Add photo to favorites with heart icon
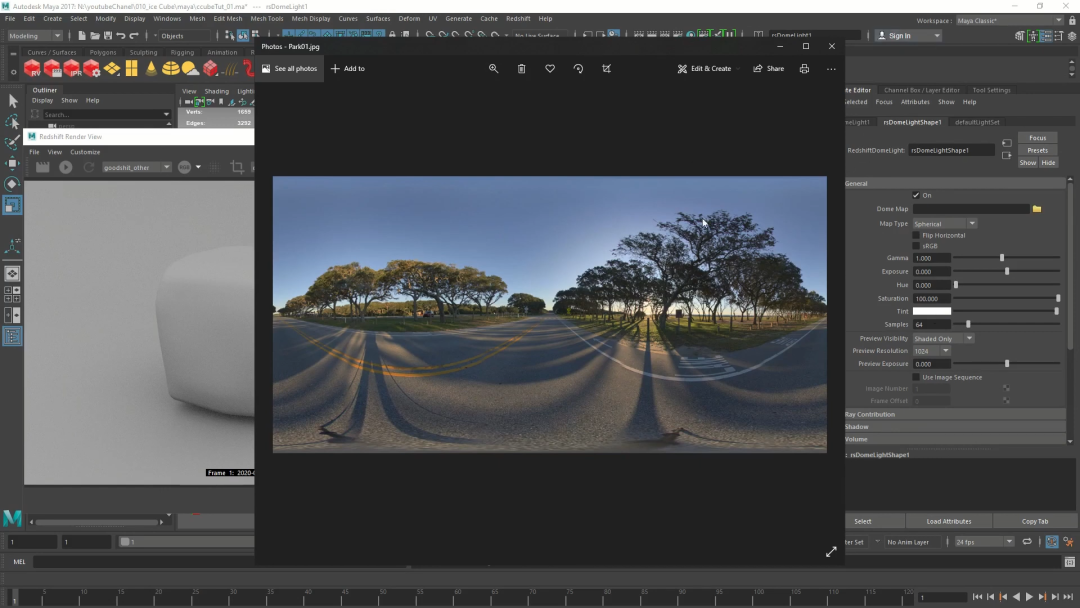The image size is (1080, 608). coord(550,69)
